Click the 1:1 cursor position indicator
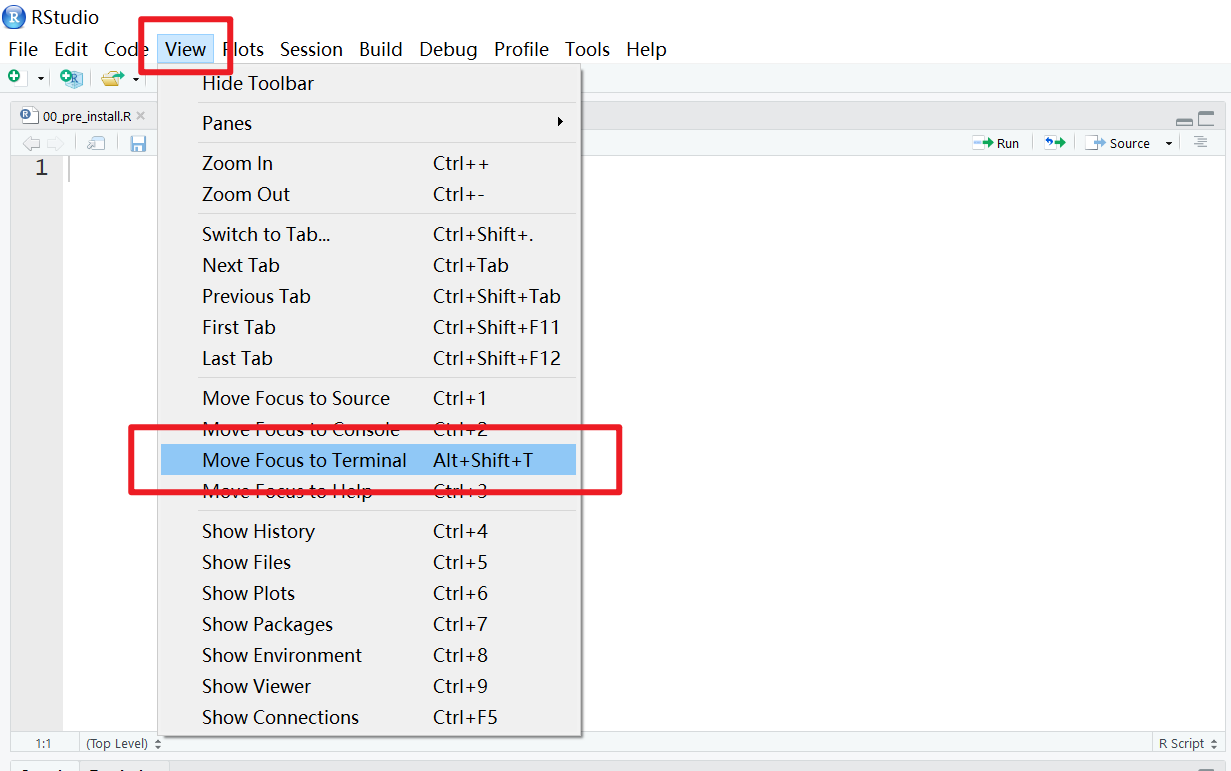Image resolution: width=1231 pixels, height=771 pixels. tap(43, 743)
